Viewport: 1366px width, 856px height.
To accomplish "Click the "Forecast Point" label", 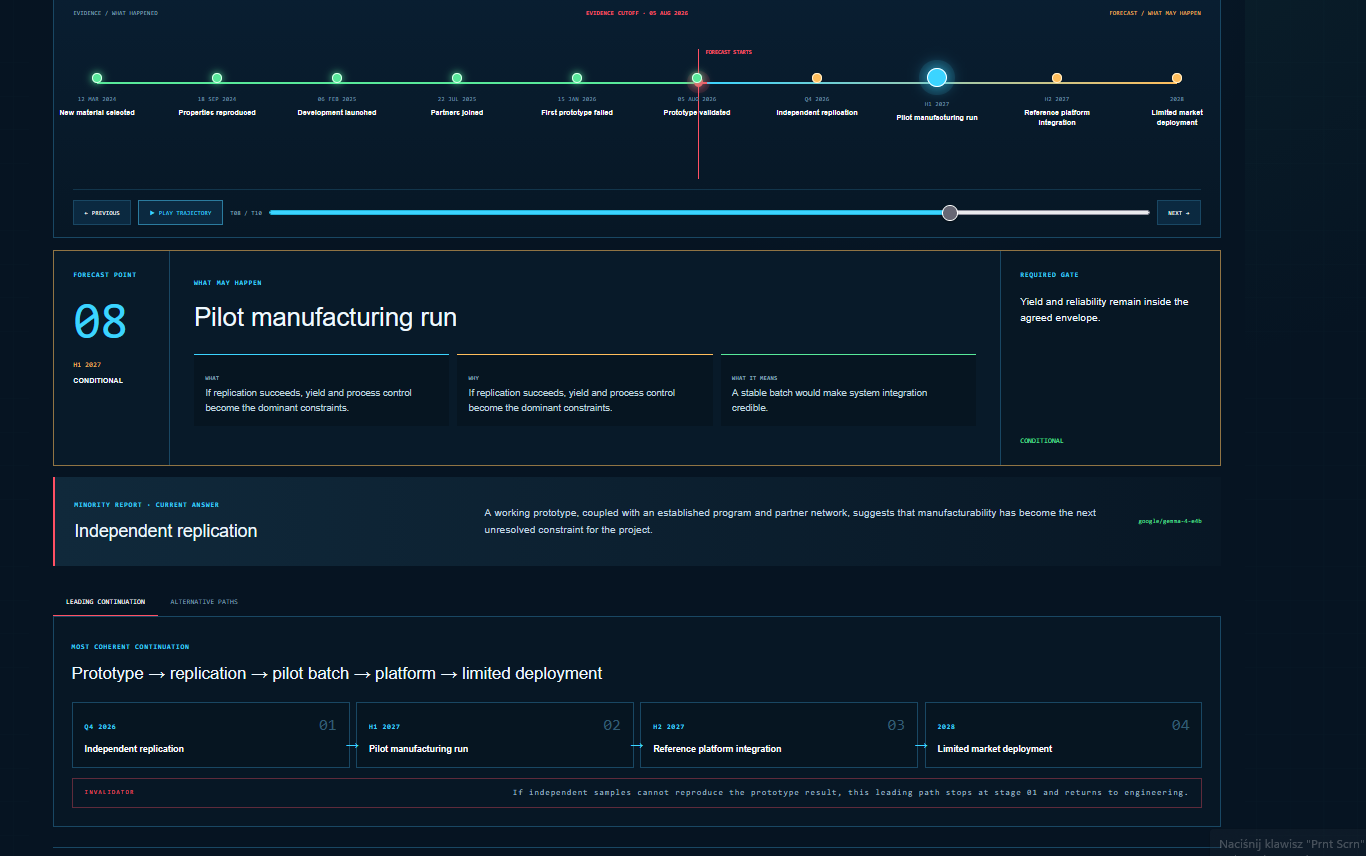I will 105,275.
